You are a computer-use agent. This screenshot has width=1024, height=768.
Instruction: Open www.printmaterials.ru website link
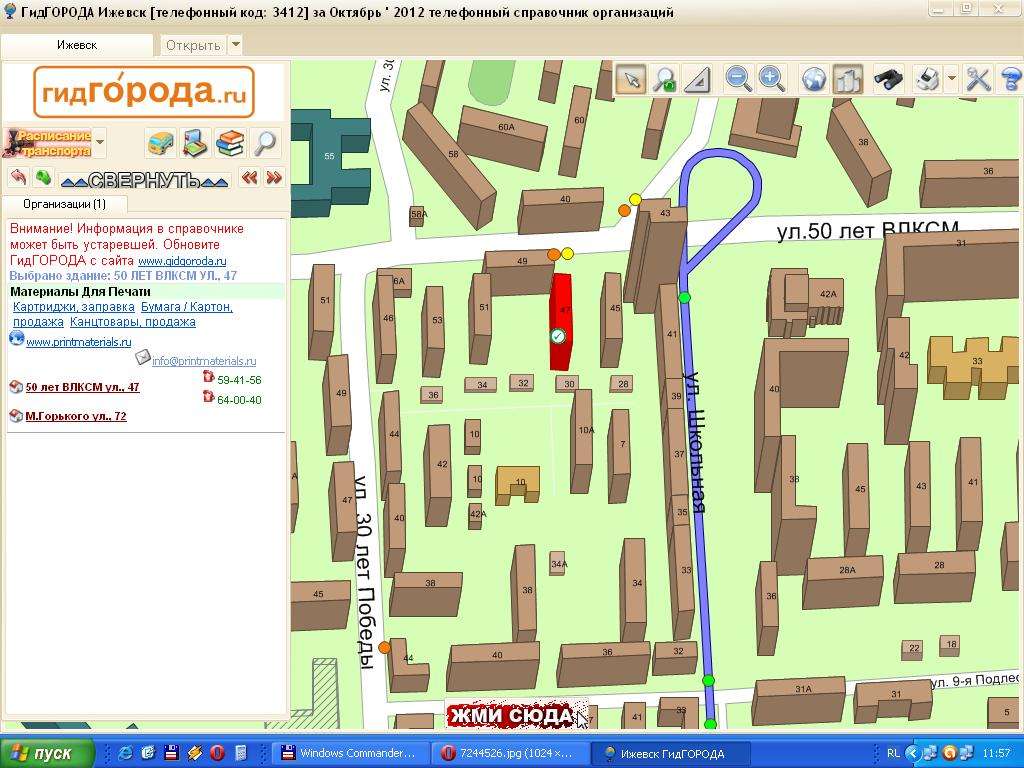point(78,342)
